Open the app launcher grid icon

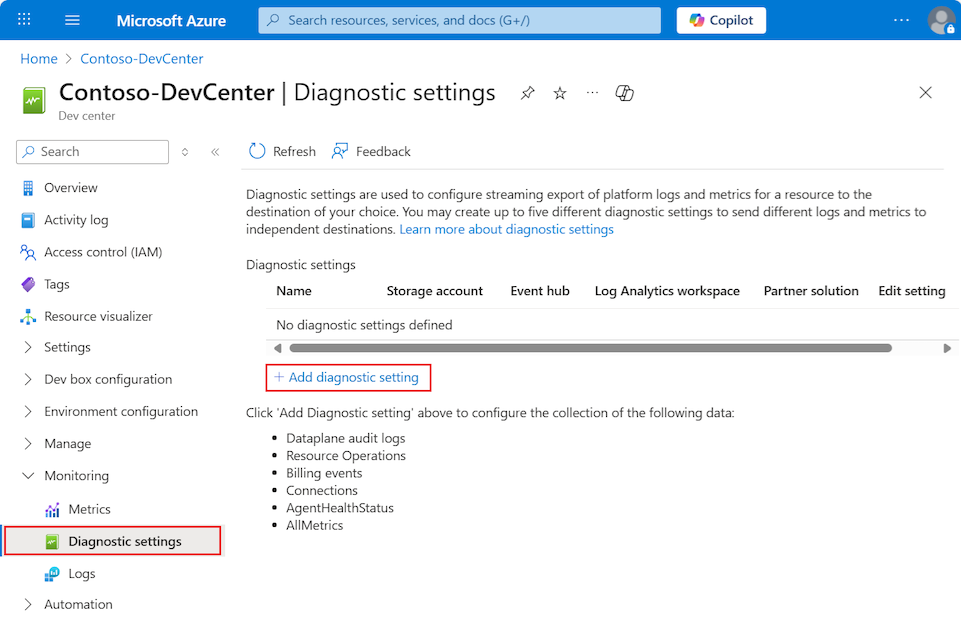tap(23, 20)
